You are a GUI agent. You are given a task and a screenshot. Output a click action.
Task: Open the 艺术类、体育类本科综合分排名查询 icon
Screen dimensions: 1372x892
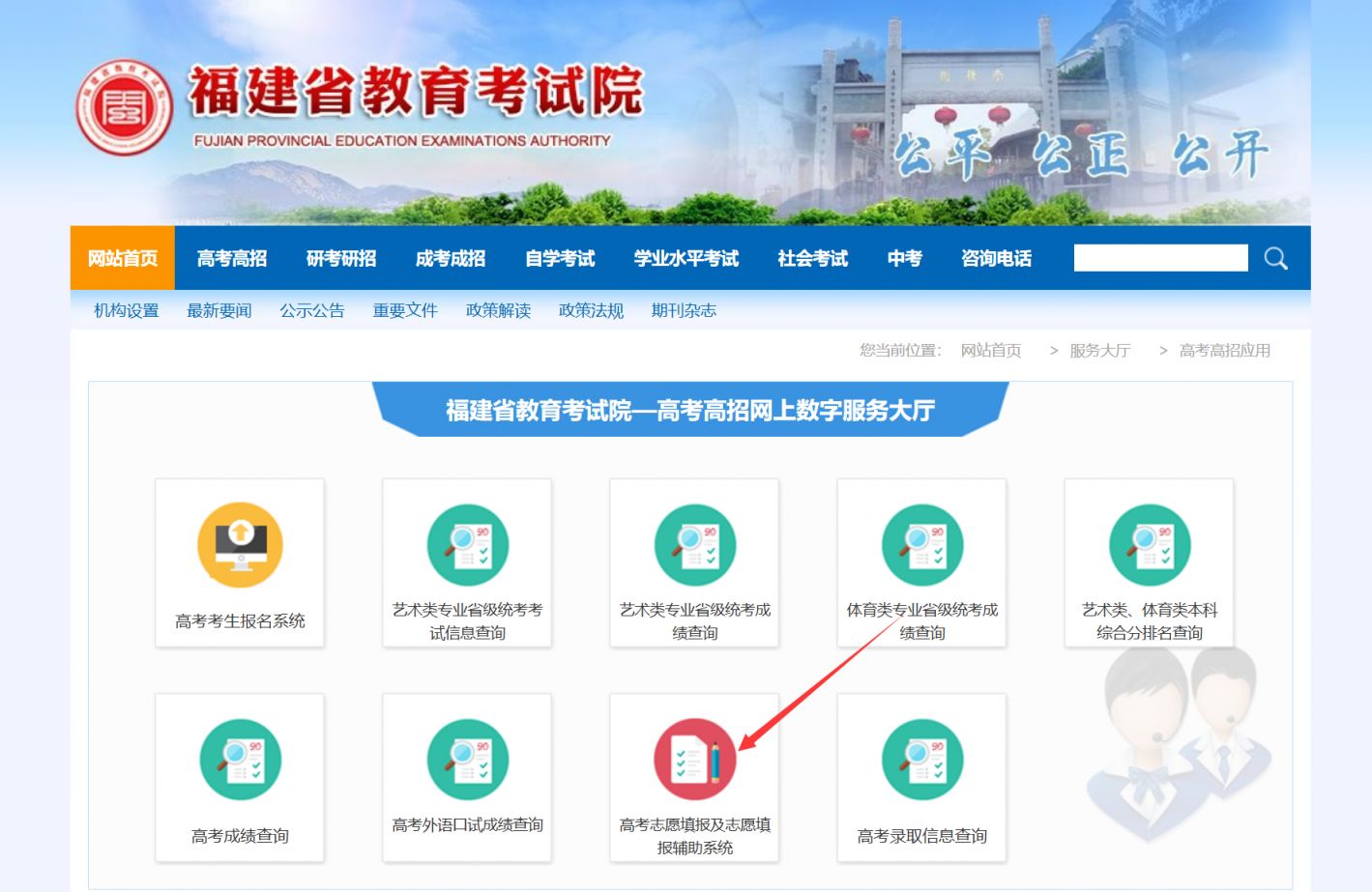click(1149, 545)
